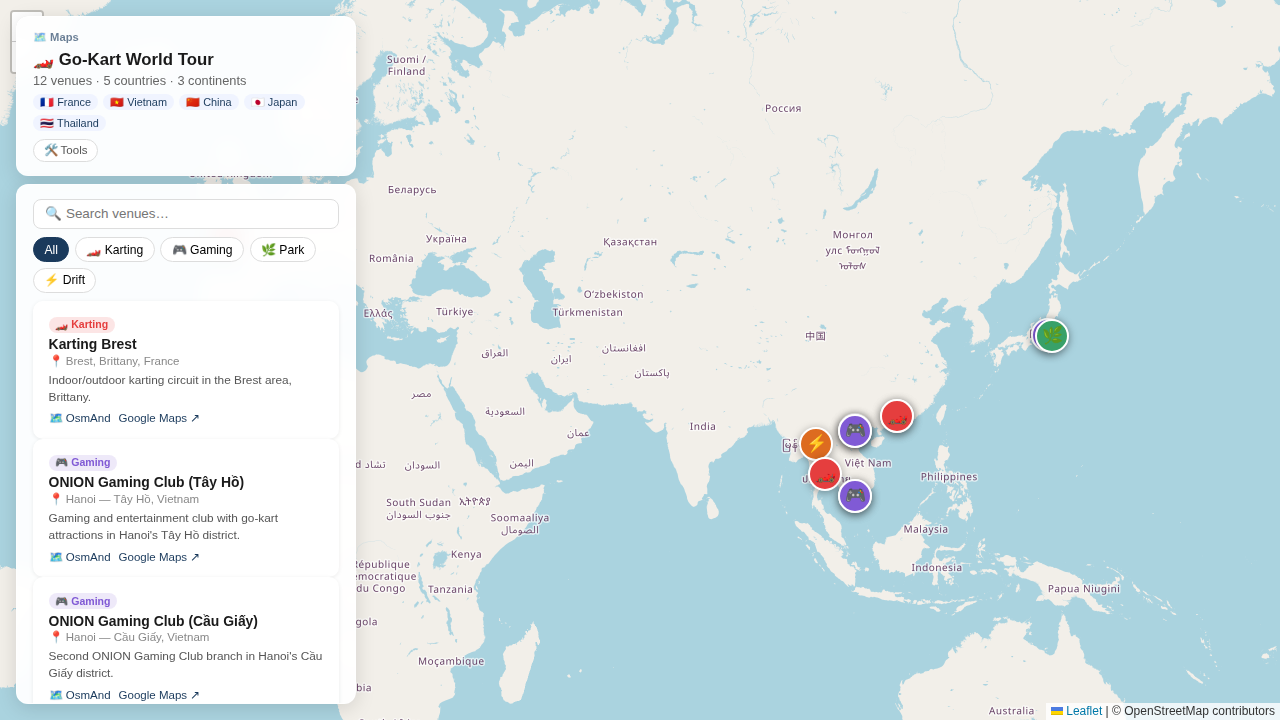Show only Drift venues
This screenshot has height=720, width=1280.
64,280
